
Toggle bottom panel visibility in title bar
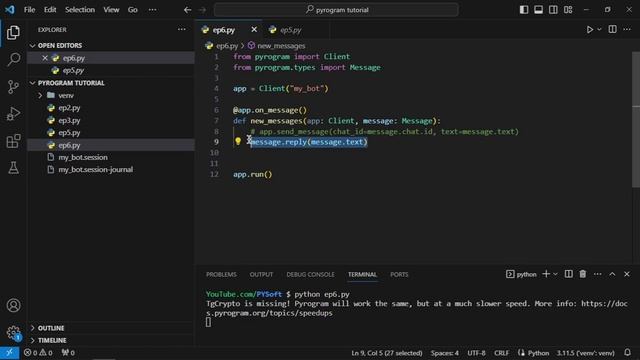pos(539,10)
